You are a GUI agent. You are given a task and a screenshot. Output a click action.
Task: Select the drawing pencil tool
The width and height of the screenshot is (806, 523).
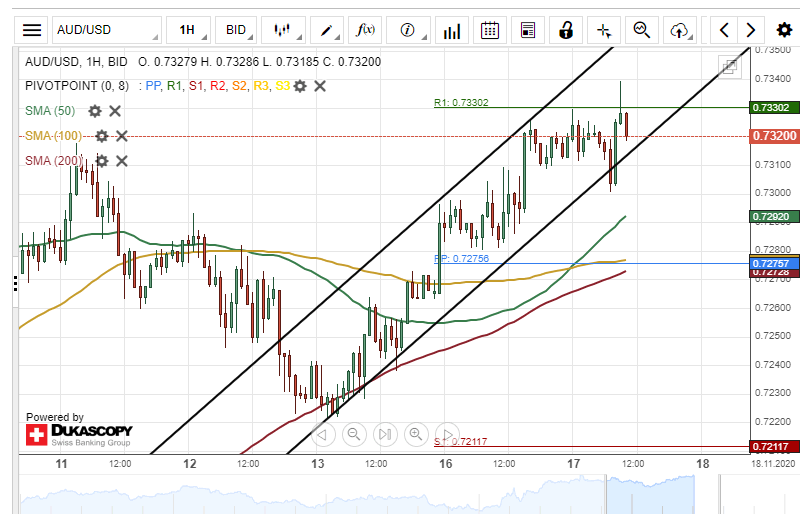coord(325,30)
